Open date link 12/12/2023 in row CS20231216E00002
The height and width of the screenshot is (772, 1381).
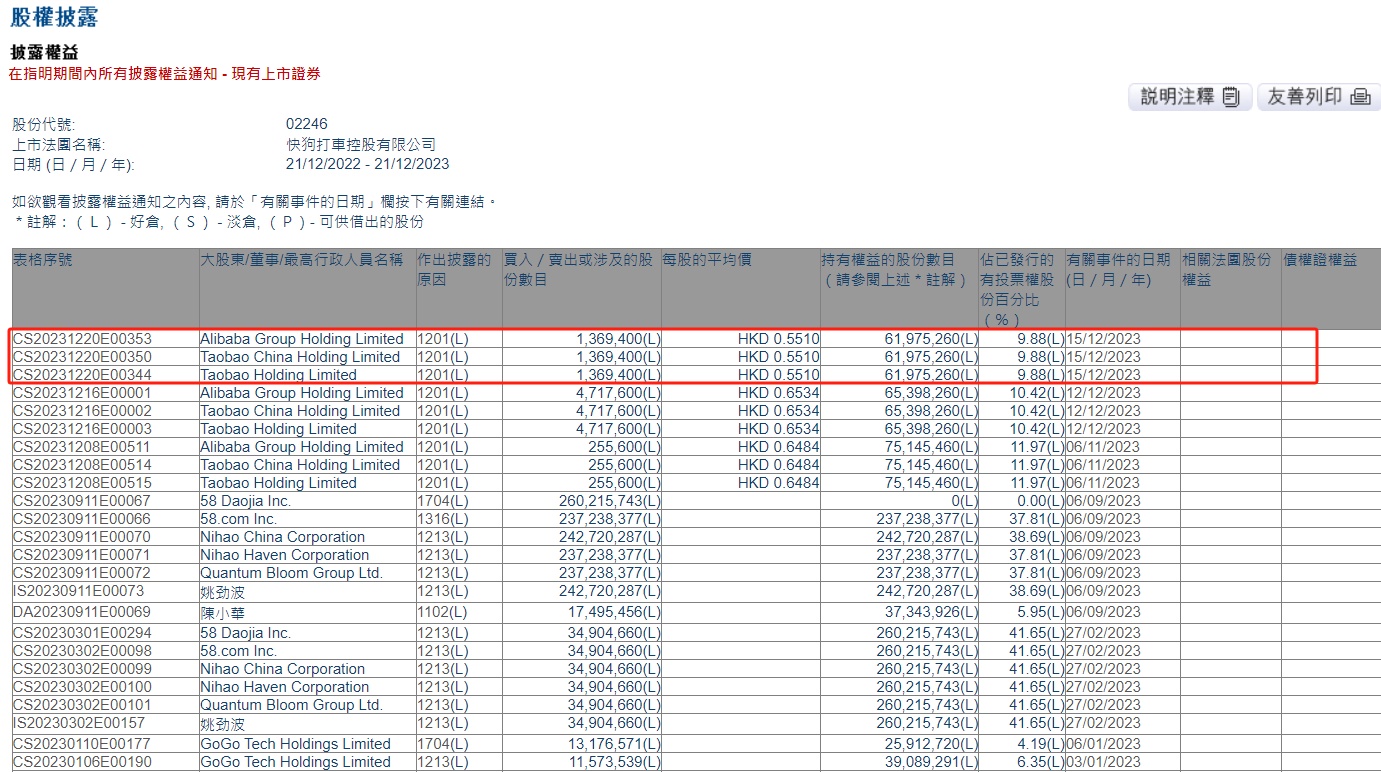click(1103, 411)
